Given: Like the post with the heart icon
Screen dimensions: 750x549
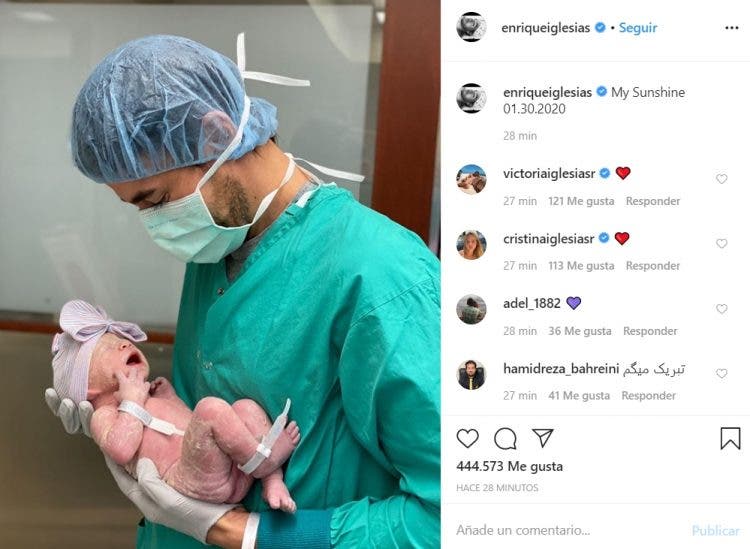Looking at the screenshot, I should (467, 438).
